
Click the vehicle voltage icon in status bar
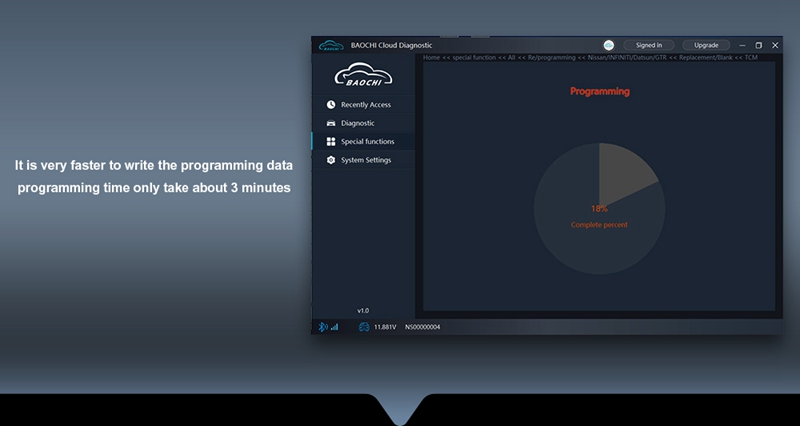pos(364,327)
